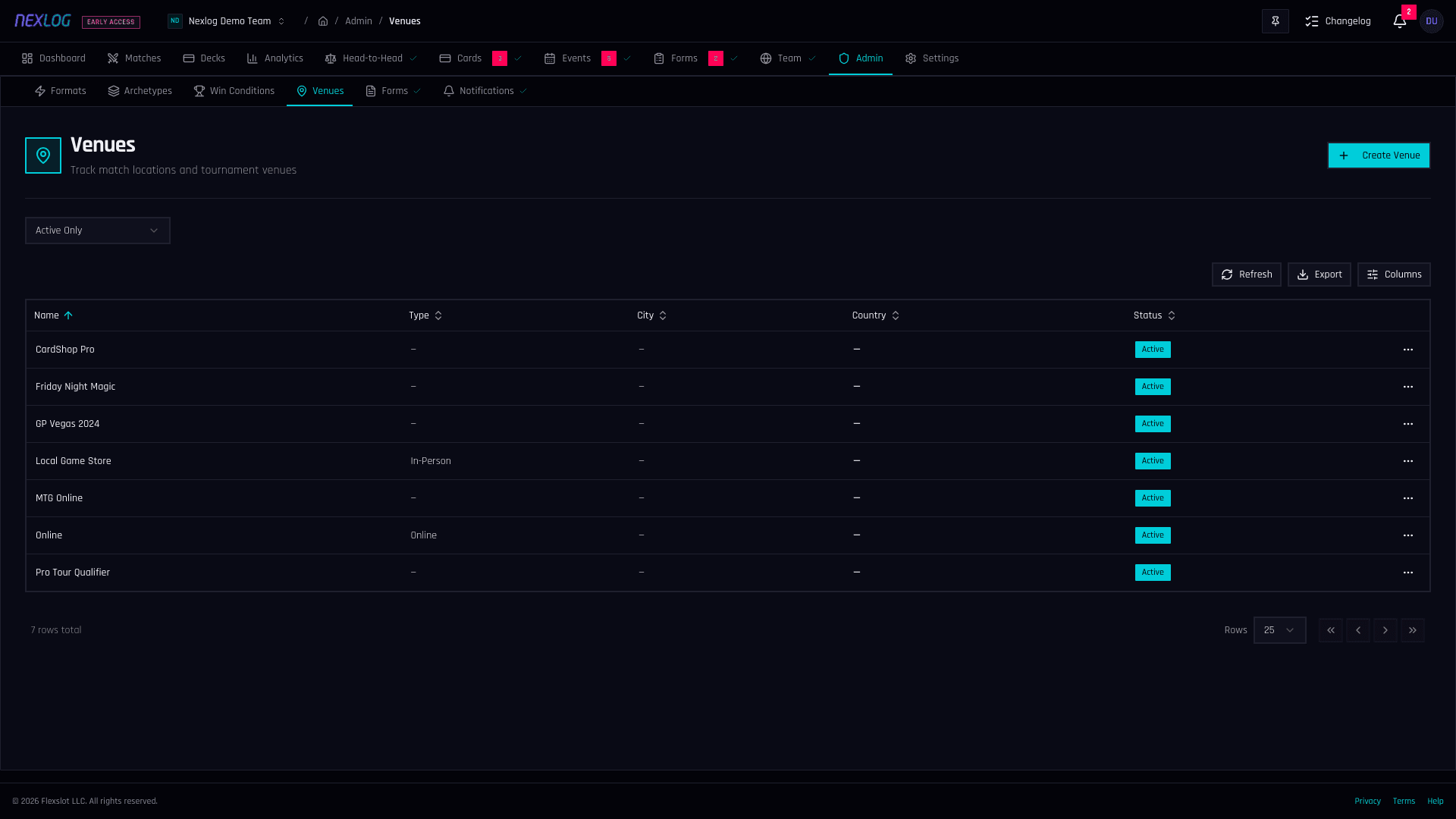Open the Privacy link

pos(1367,801)
